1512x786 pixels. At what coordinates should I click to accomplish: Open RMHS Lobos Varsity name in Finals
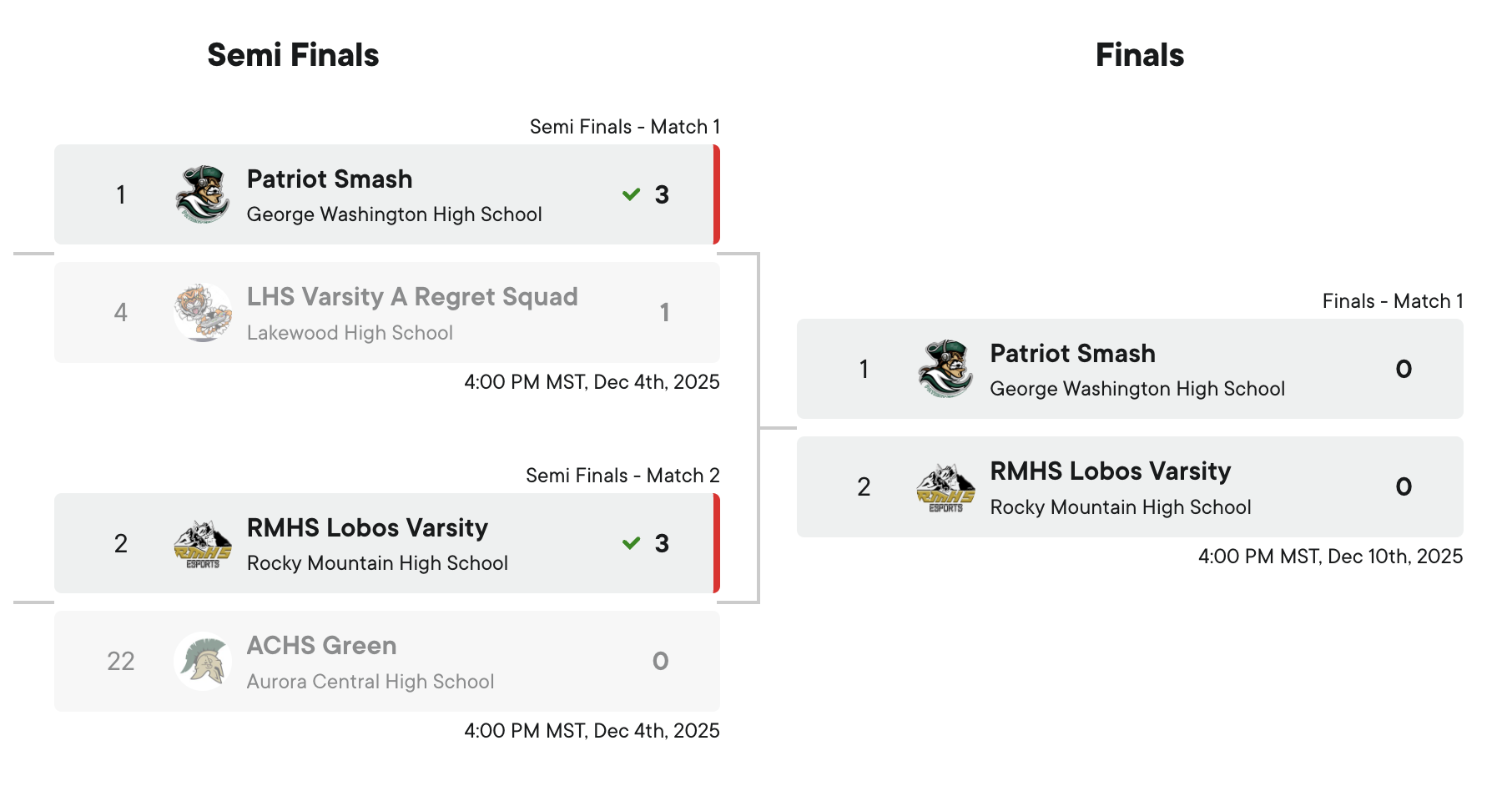(x=1110, y=471)
